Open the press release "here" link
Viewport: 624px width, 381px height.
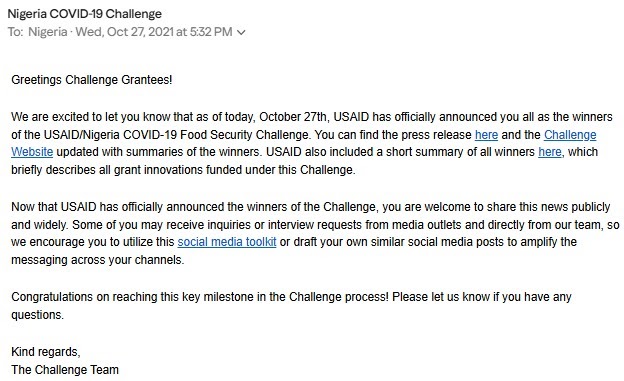click(x=486, y=135)
